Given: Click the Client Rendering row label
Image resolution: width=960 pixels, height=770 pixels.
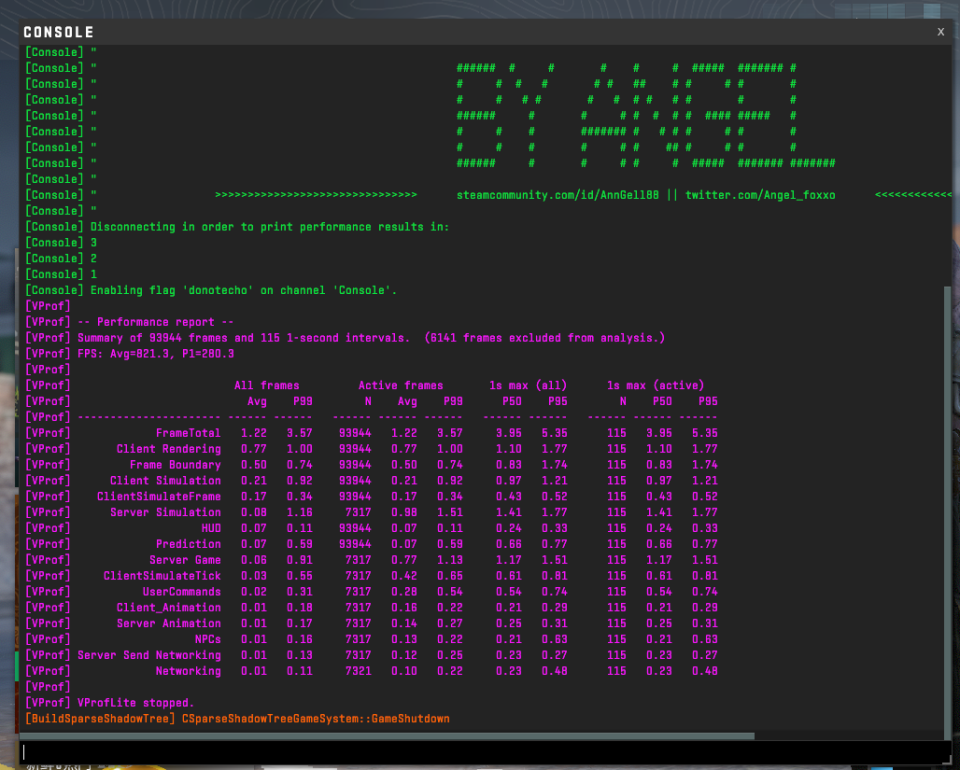Looking at the screenshot, I should click(168, 449).
